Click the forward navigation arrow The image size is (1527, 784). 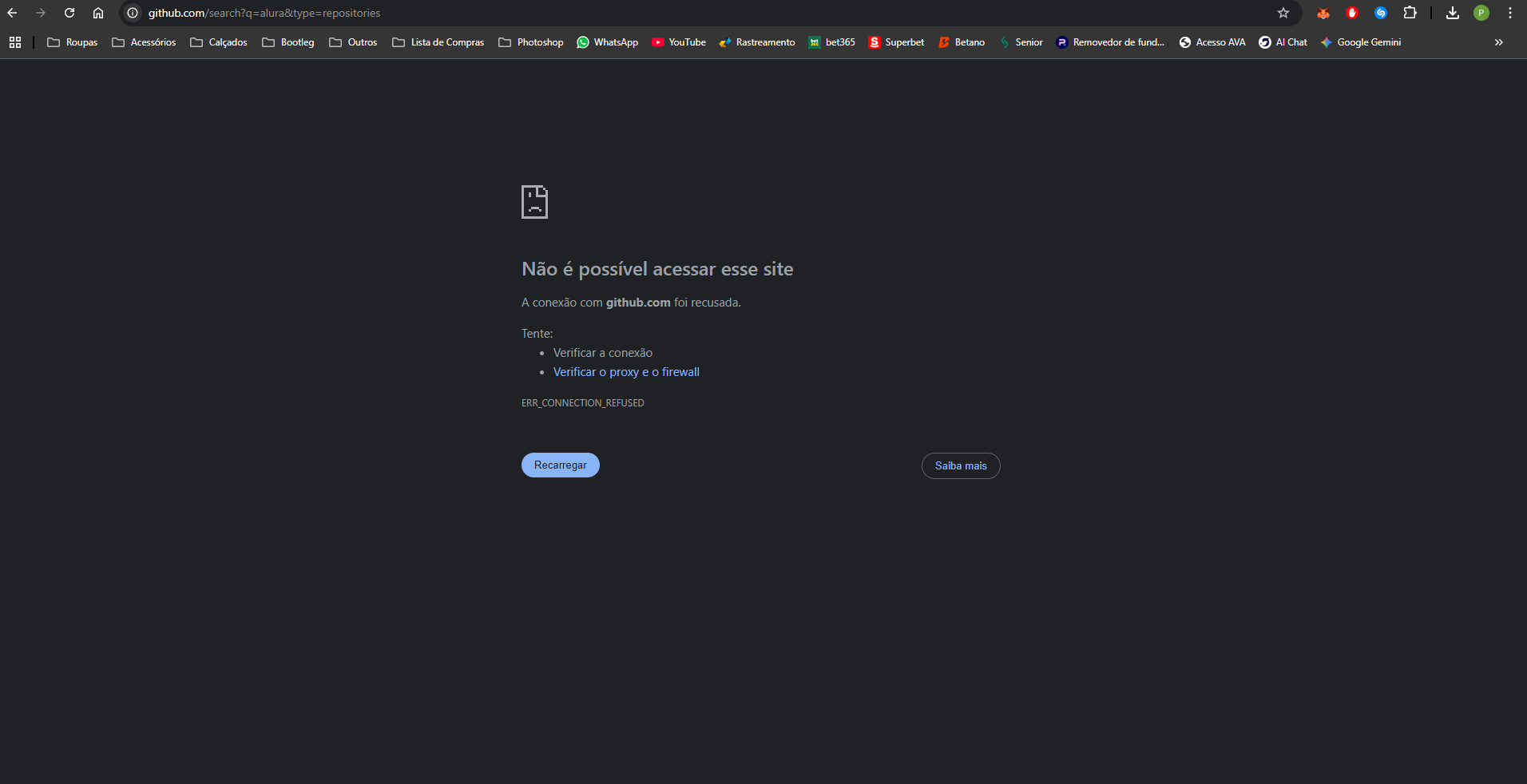tap(41, 13)
